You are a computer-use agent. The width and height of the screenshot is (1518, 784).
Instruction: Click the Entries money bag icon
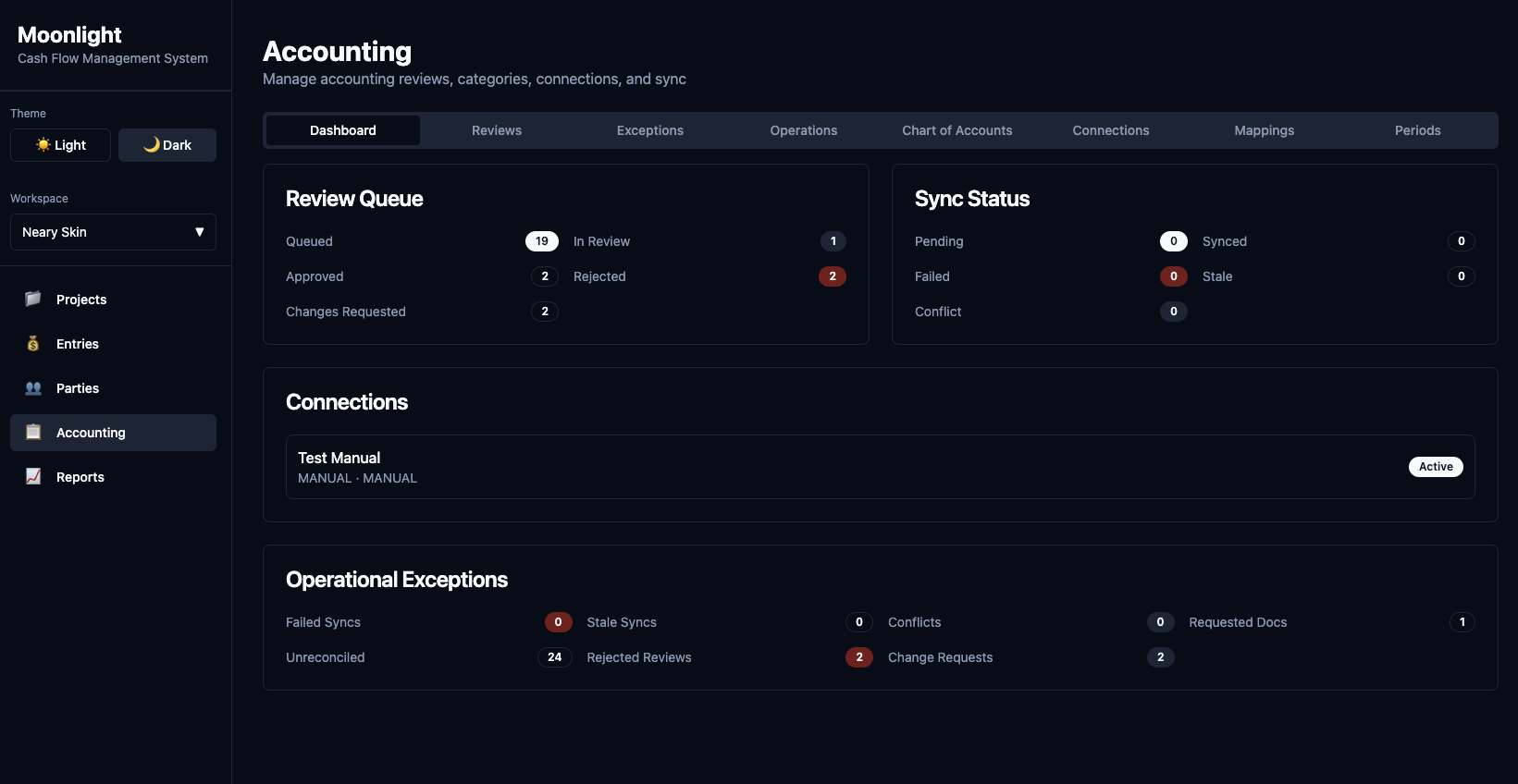pyautogui.click(x=33, y=343)
